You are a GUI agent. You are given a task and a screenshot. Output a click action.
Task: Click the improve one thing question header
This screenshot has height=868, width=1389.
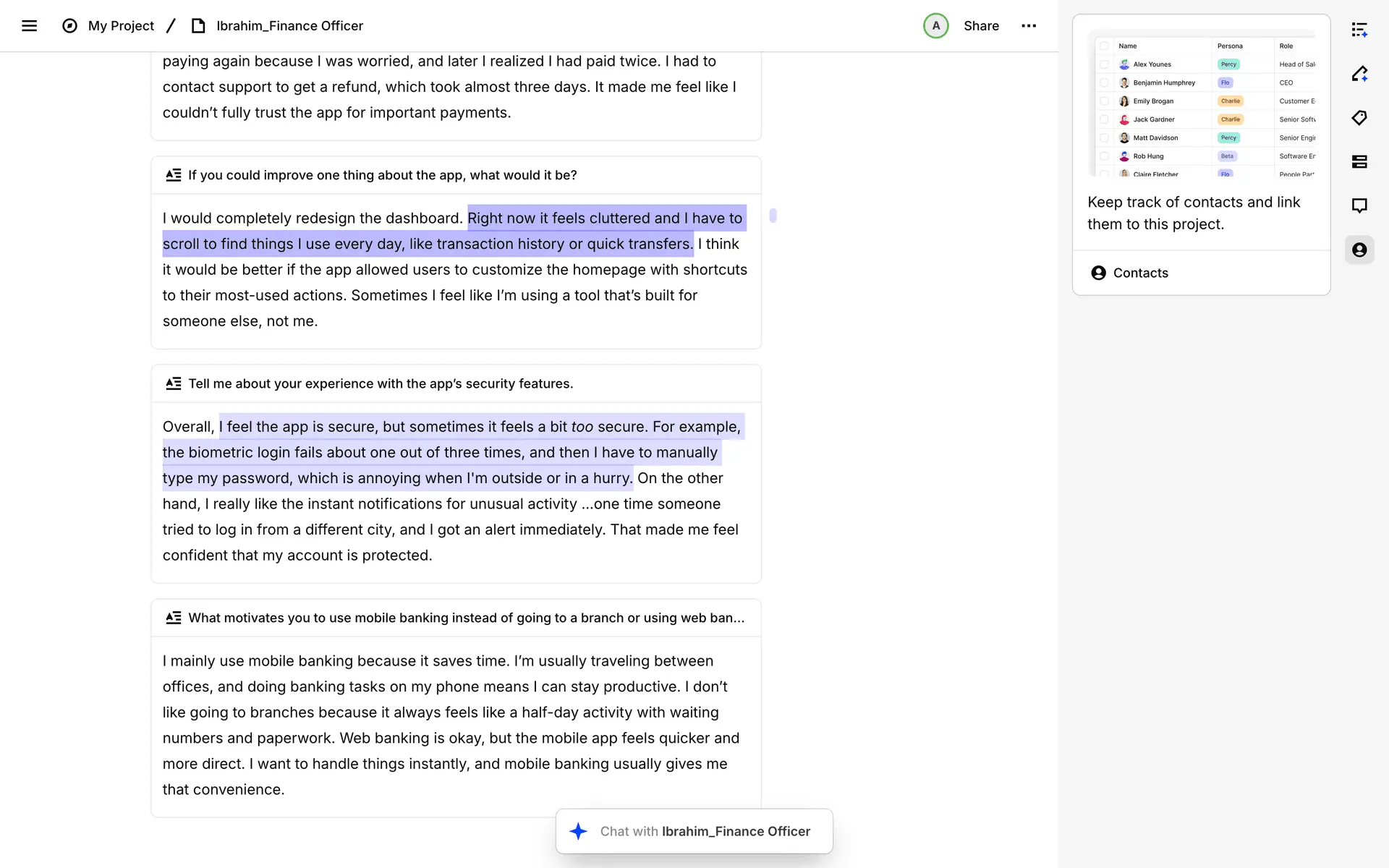pyautogui.click(x=382, y=176)
